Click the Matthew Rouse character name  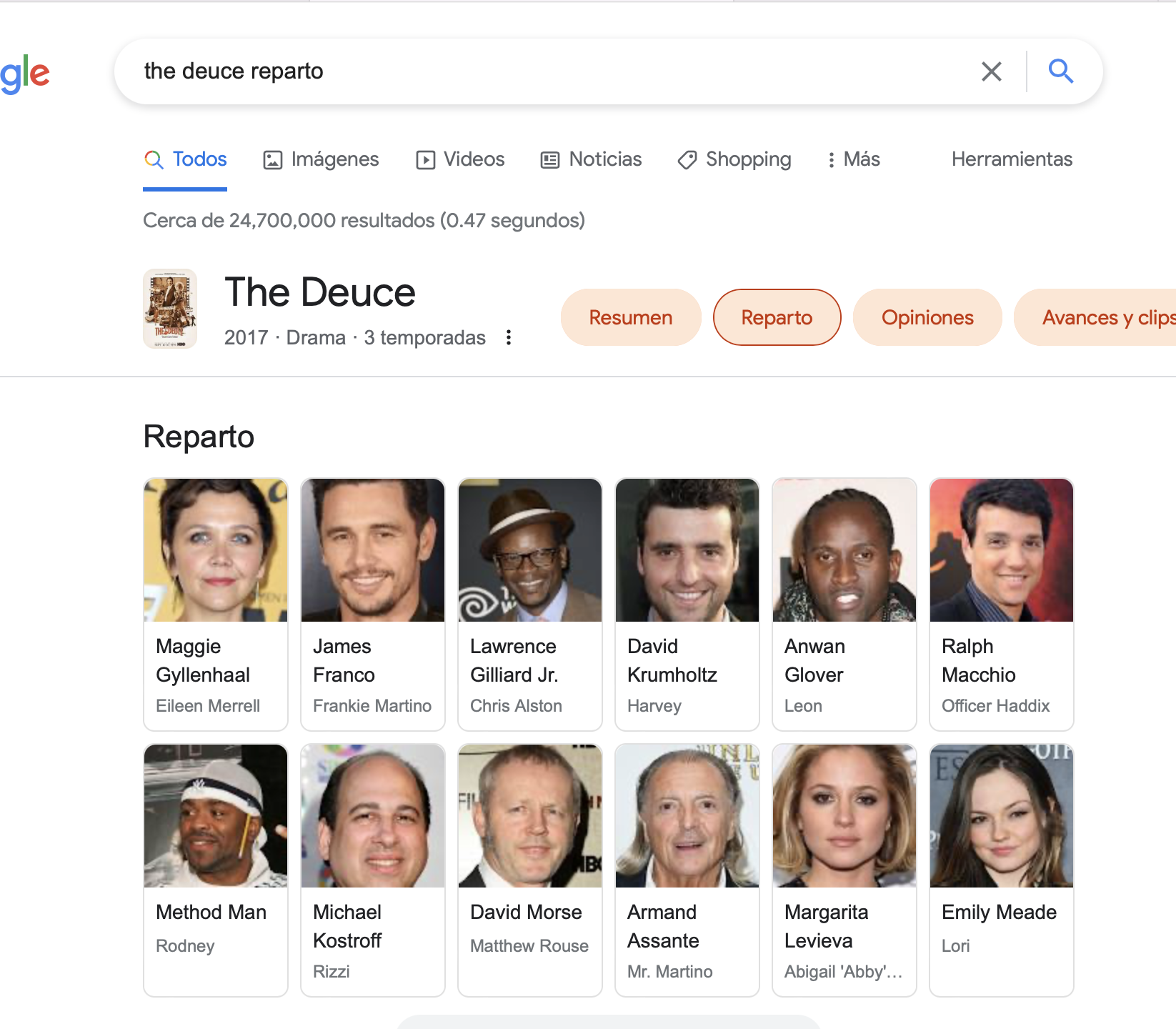pyautogui.click(x=529, y=945)
